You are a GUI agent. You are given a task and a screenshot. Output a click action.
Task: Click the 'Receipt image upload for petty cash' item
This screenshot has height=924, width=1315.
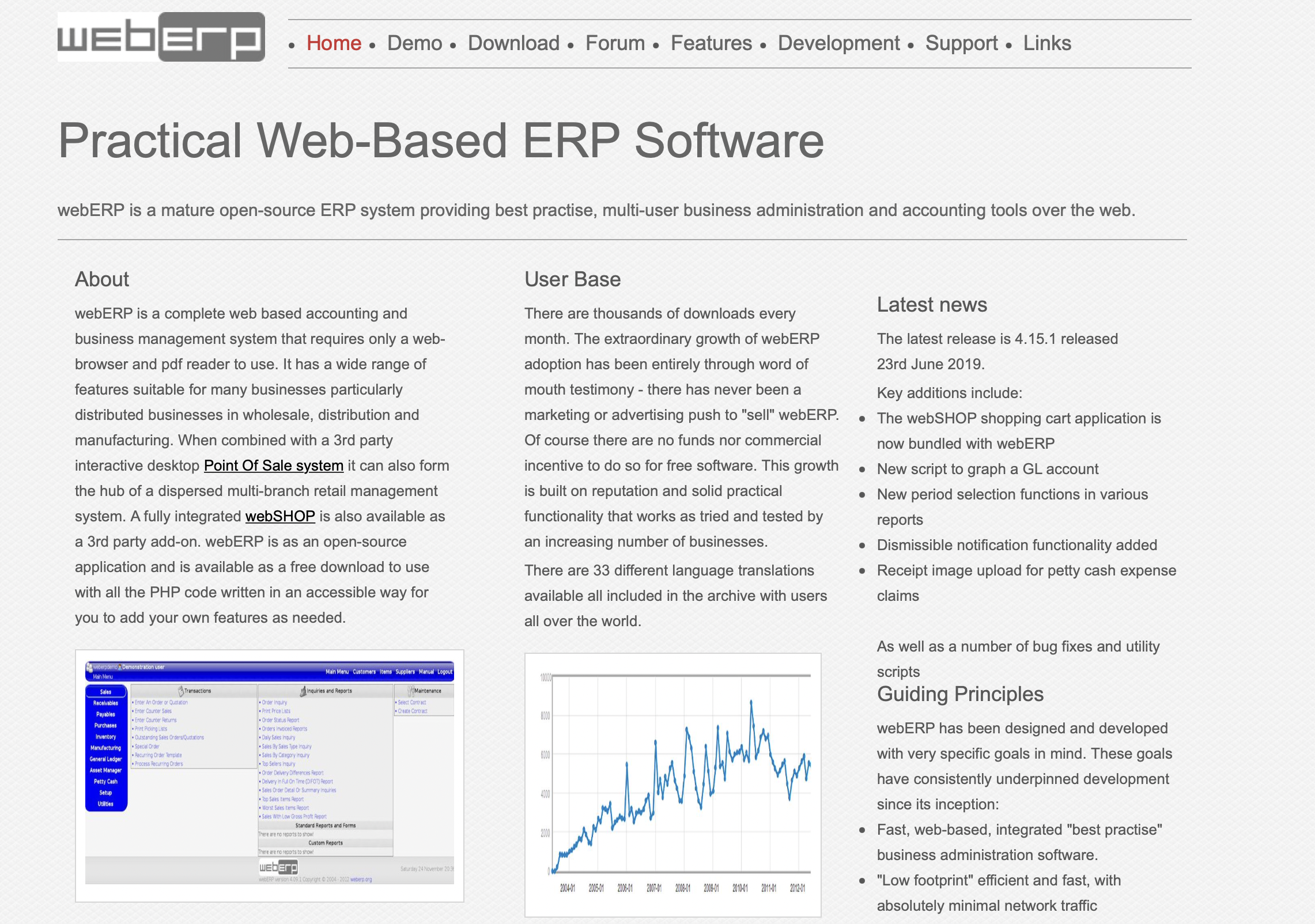tap(1026, 583)
